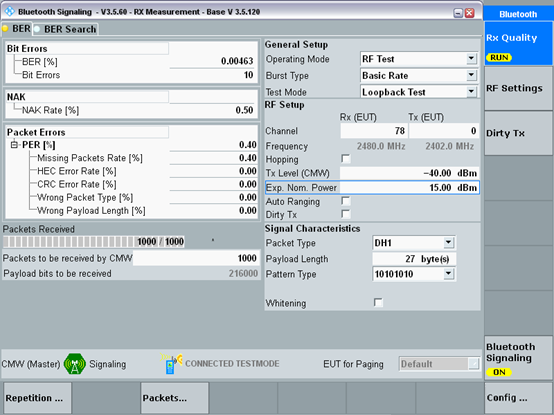Enable the Whitening checkbox
Screen dimensions: 554x415
click(378, 303)
